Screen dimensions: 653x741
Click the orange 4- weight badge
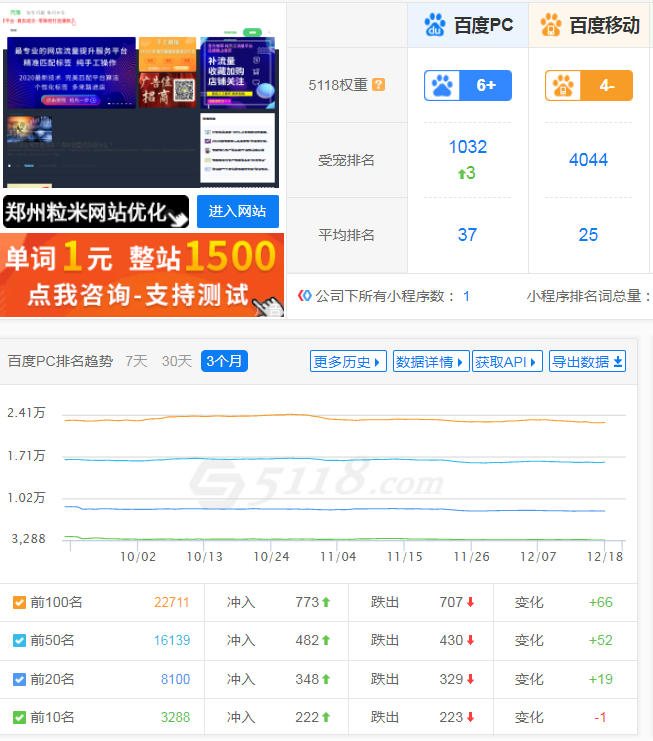tap(589, 86)
